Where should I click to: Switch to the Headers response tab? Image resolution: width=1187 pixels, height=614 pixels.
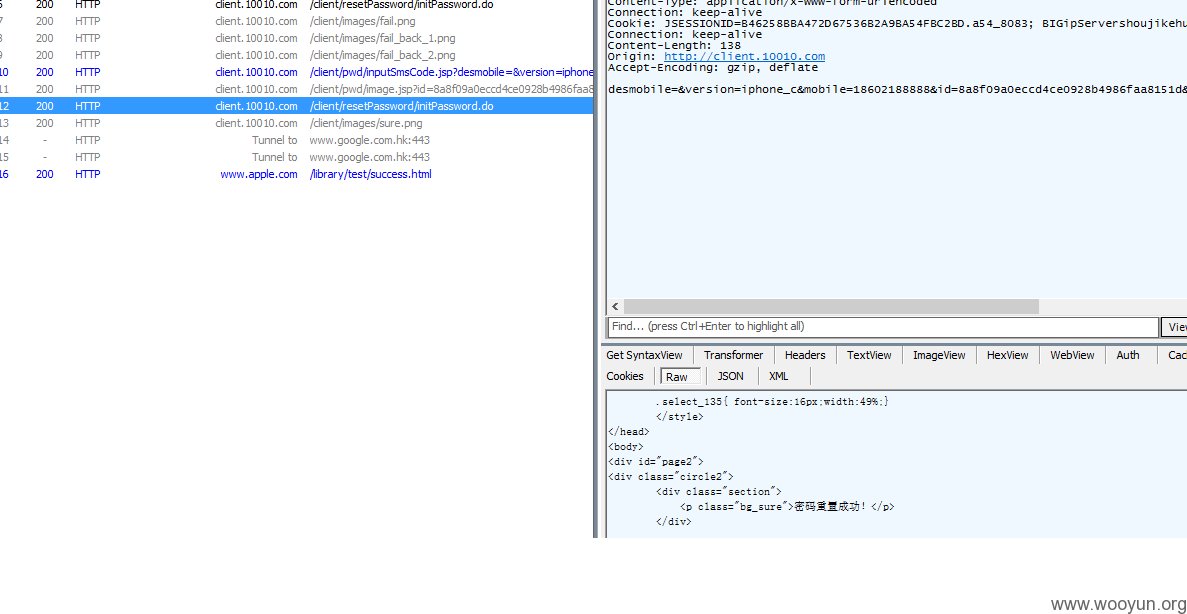tap(805, 355)
